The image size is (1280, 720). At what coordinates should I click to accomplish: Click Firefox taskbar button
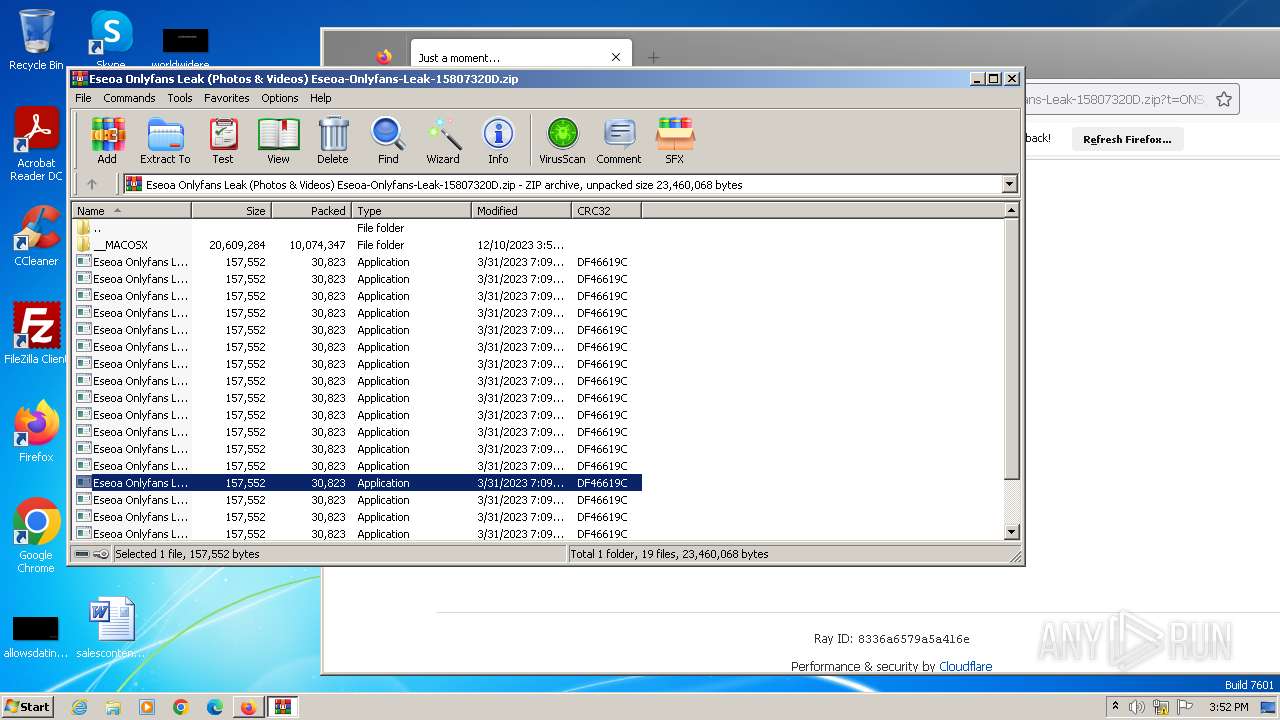248,707
